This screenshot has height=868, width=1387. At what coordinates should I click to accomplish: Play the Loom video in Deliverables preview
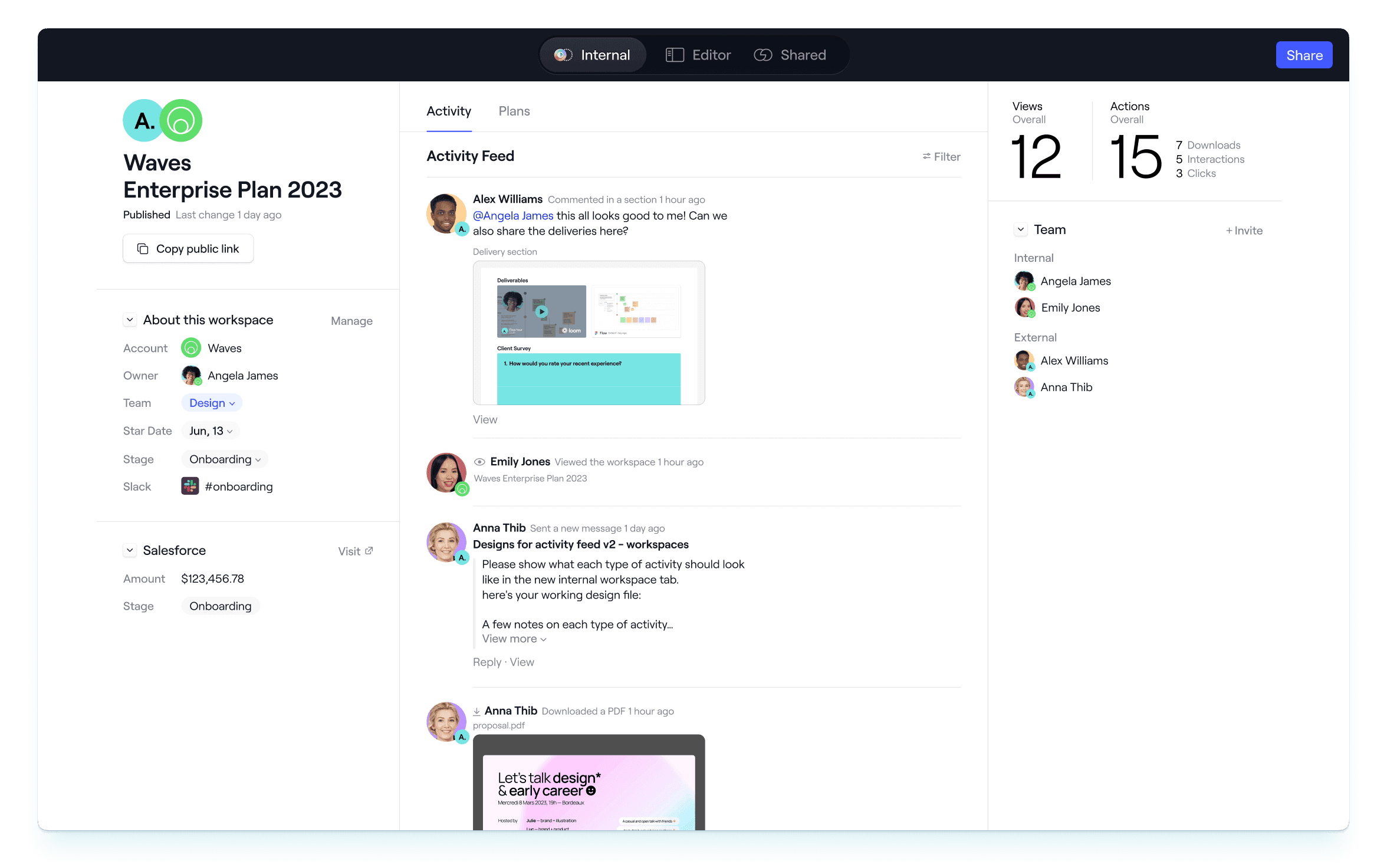[x=541, y=311]
